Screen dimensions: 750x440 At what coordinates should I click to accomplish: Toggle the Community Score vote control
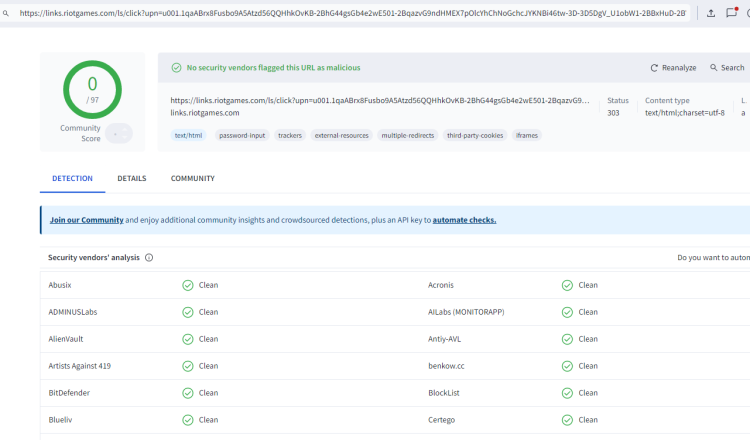[119, 133]
